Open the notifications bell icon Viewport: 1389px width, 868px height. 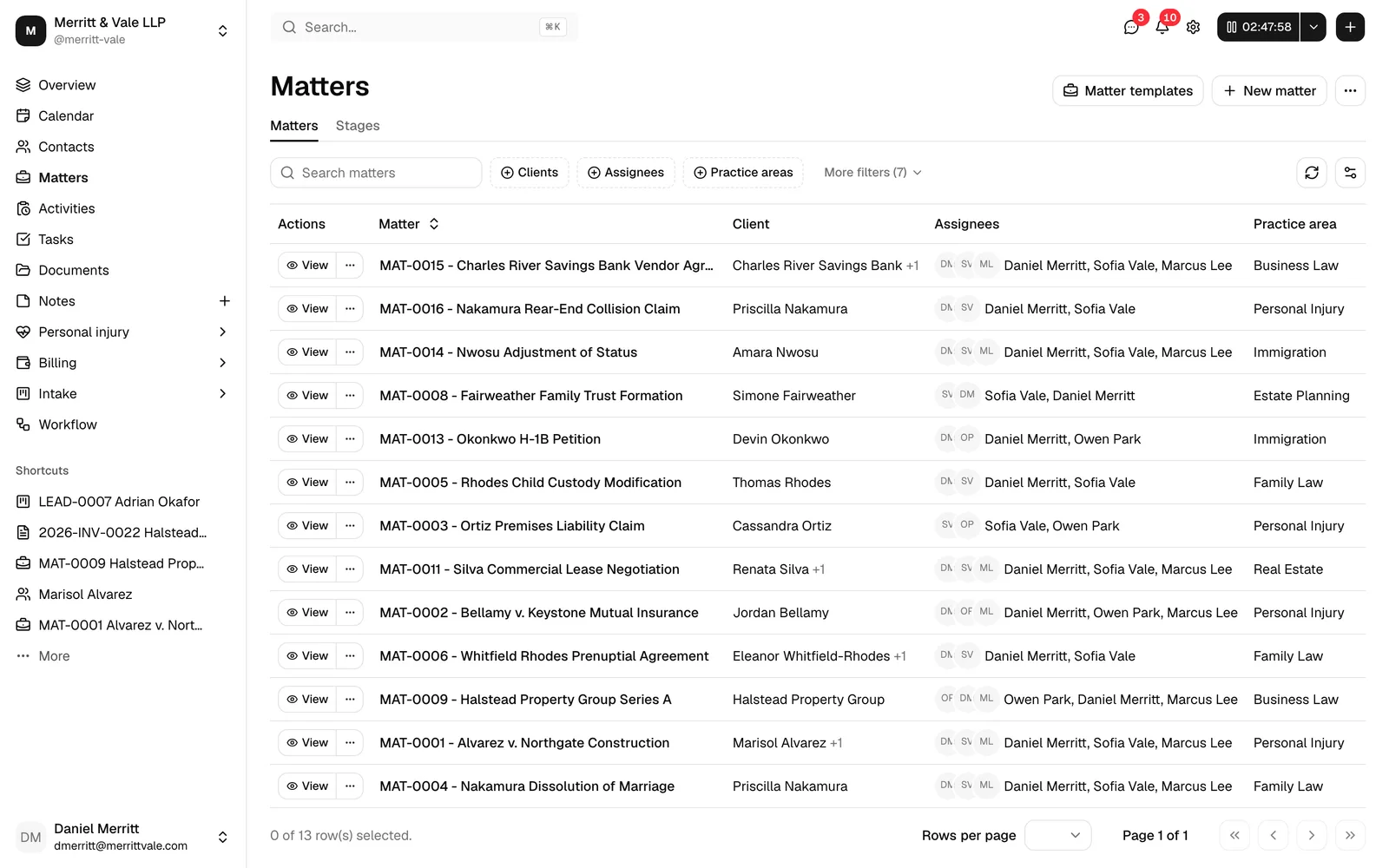point(1162,27)
